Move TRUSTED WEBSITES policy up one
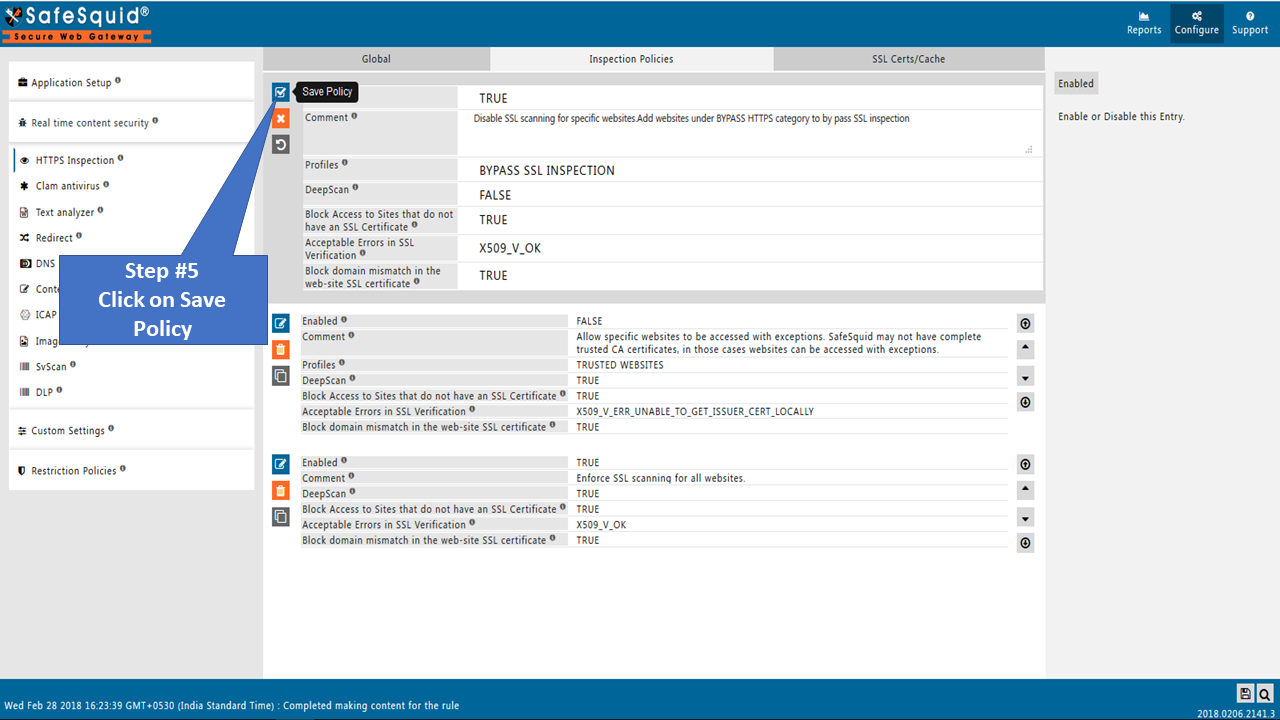Viewport: 1280px width, 720px height. click(1025, 349)
